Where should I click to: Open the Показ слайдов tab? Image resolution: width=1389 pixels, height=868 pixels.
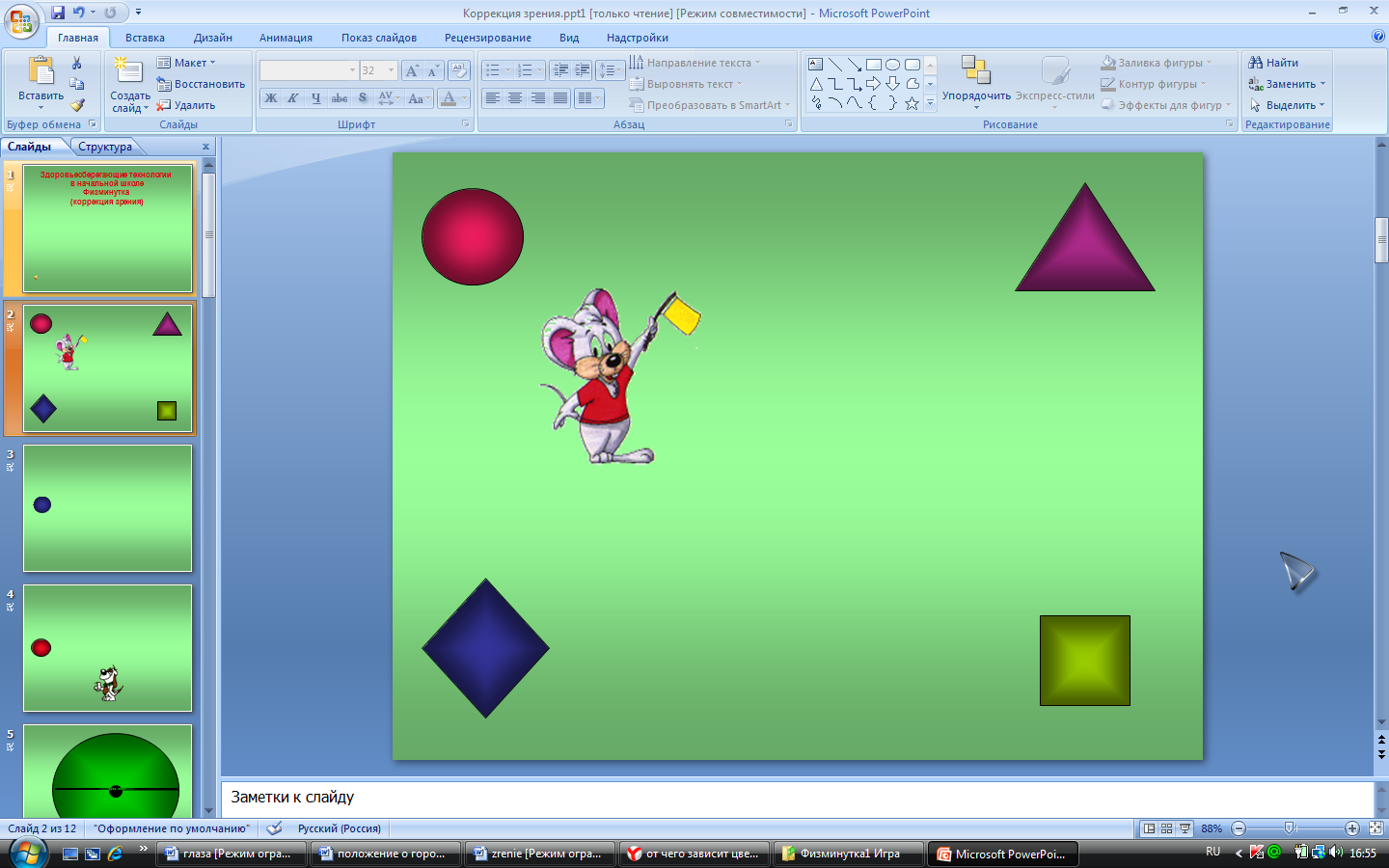(379, 38)
